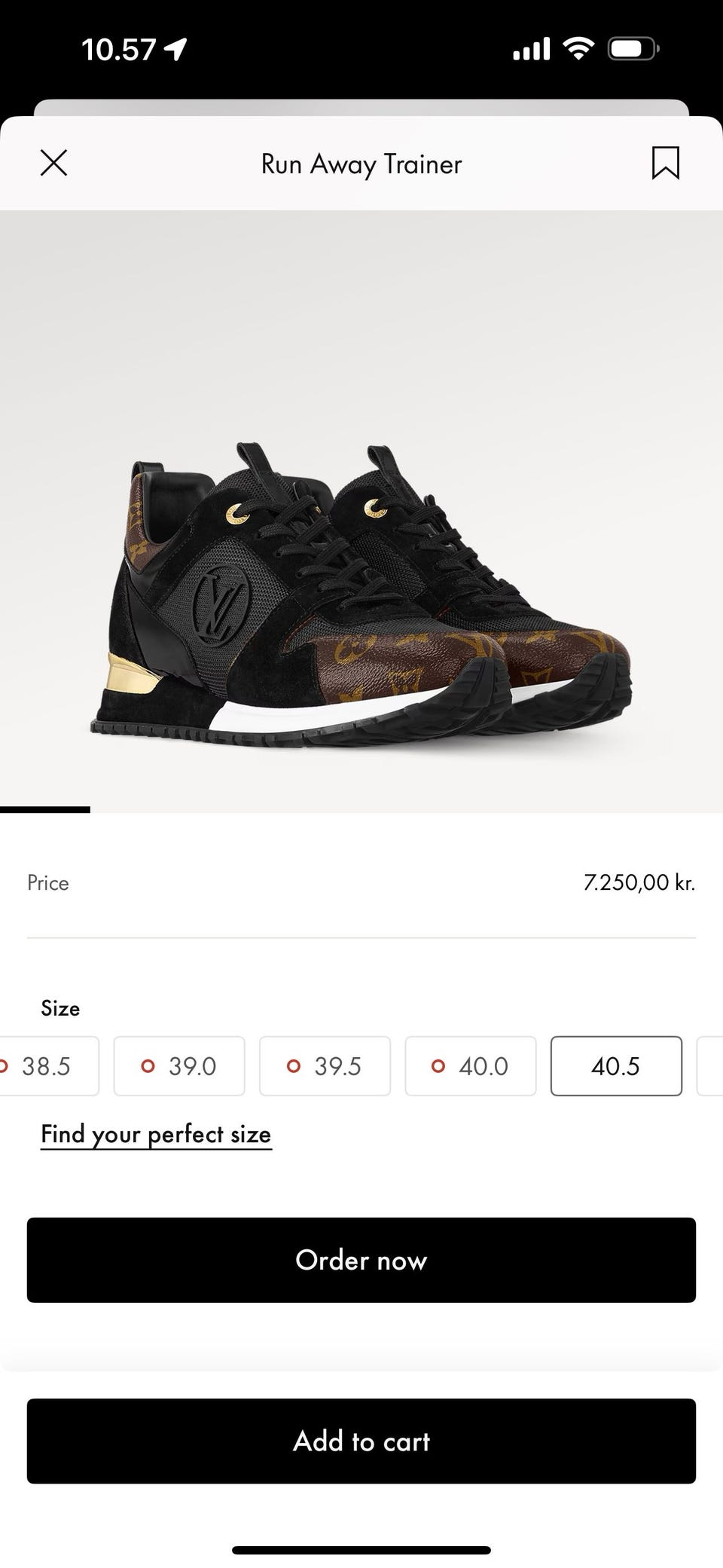This screenshot has height=1568, width=723.
Task: Select size 39.0
Action: 179,1065
